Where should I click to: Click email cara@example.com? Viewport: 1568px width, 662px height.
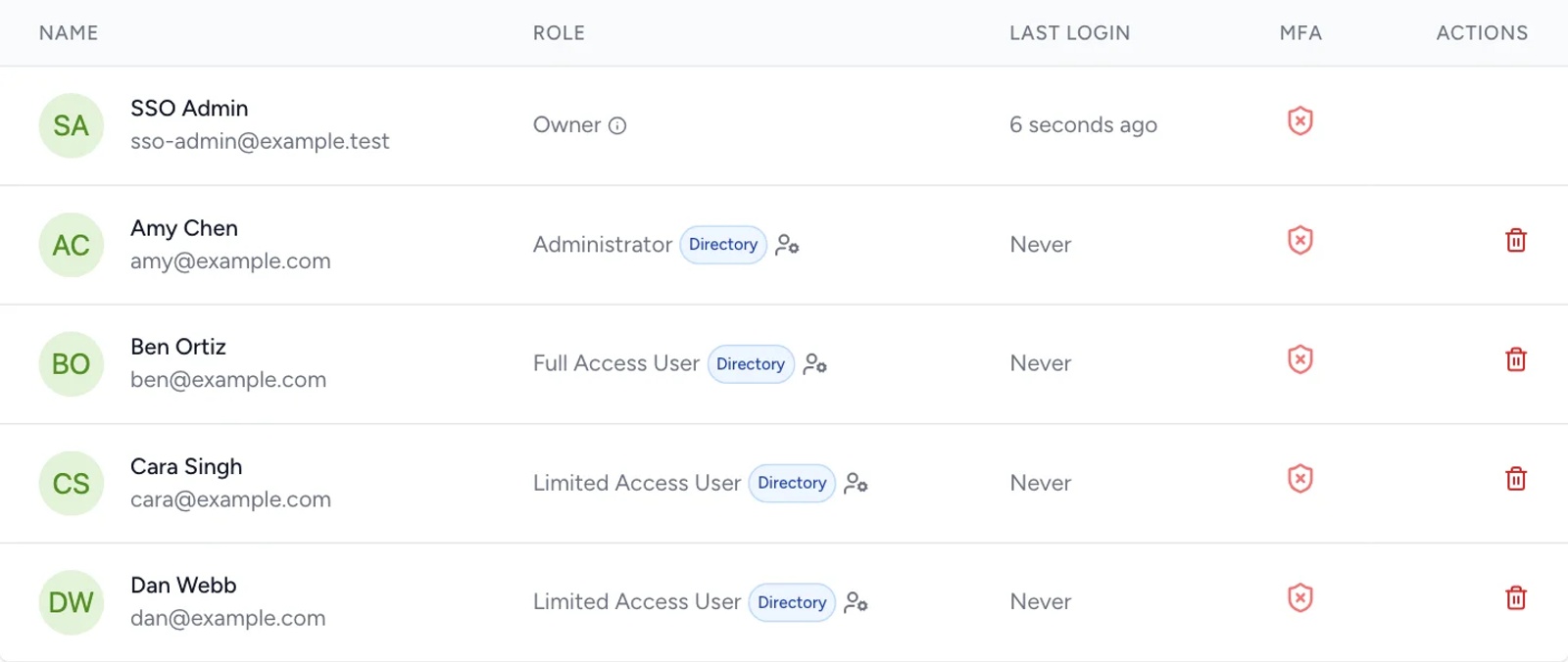[x=230, y=499]
